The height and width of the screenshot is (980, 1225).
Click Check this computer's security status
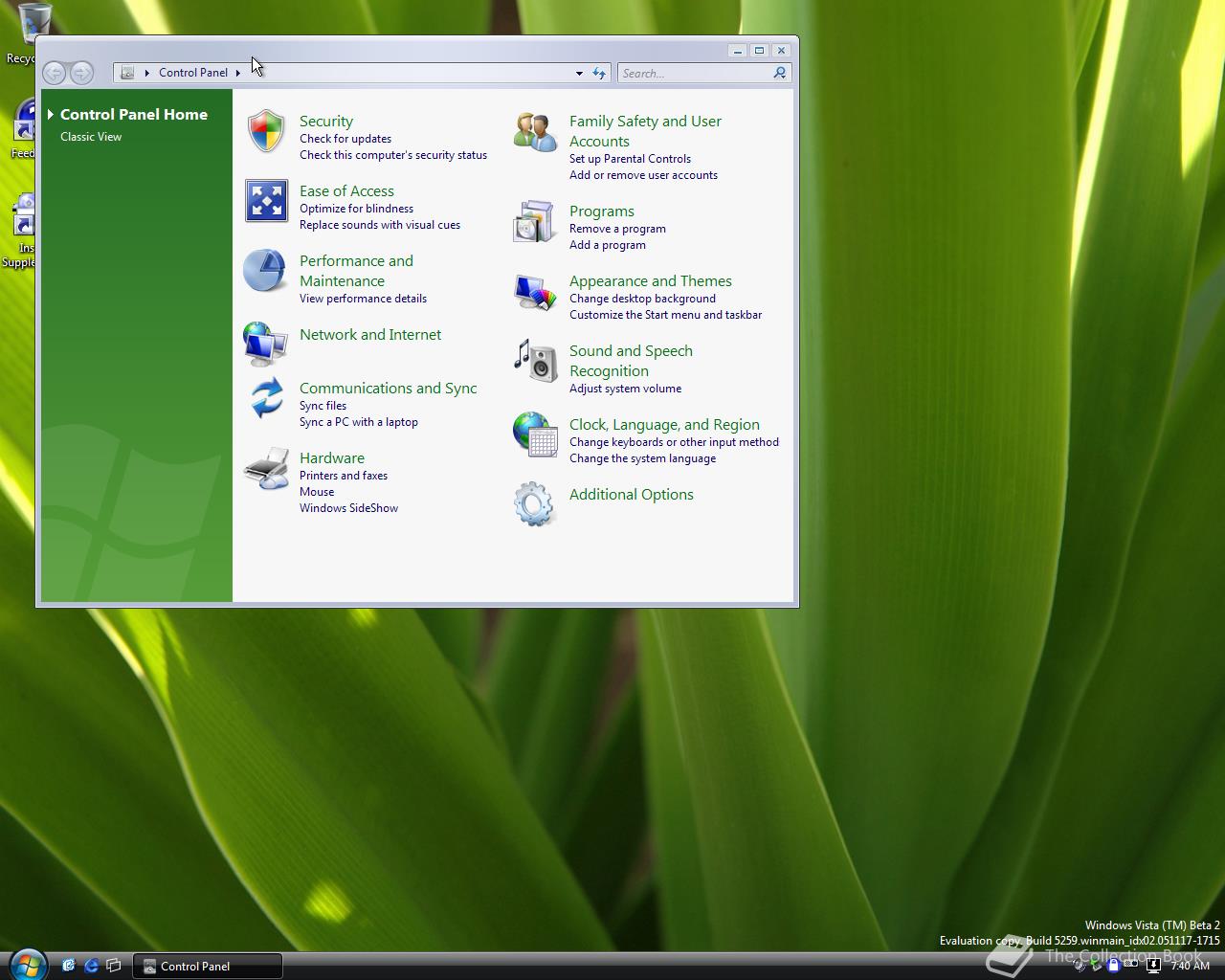(393, 155)
